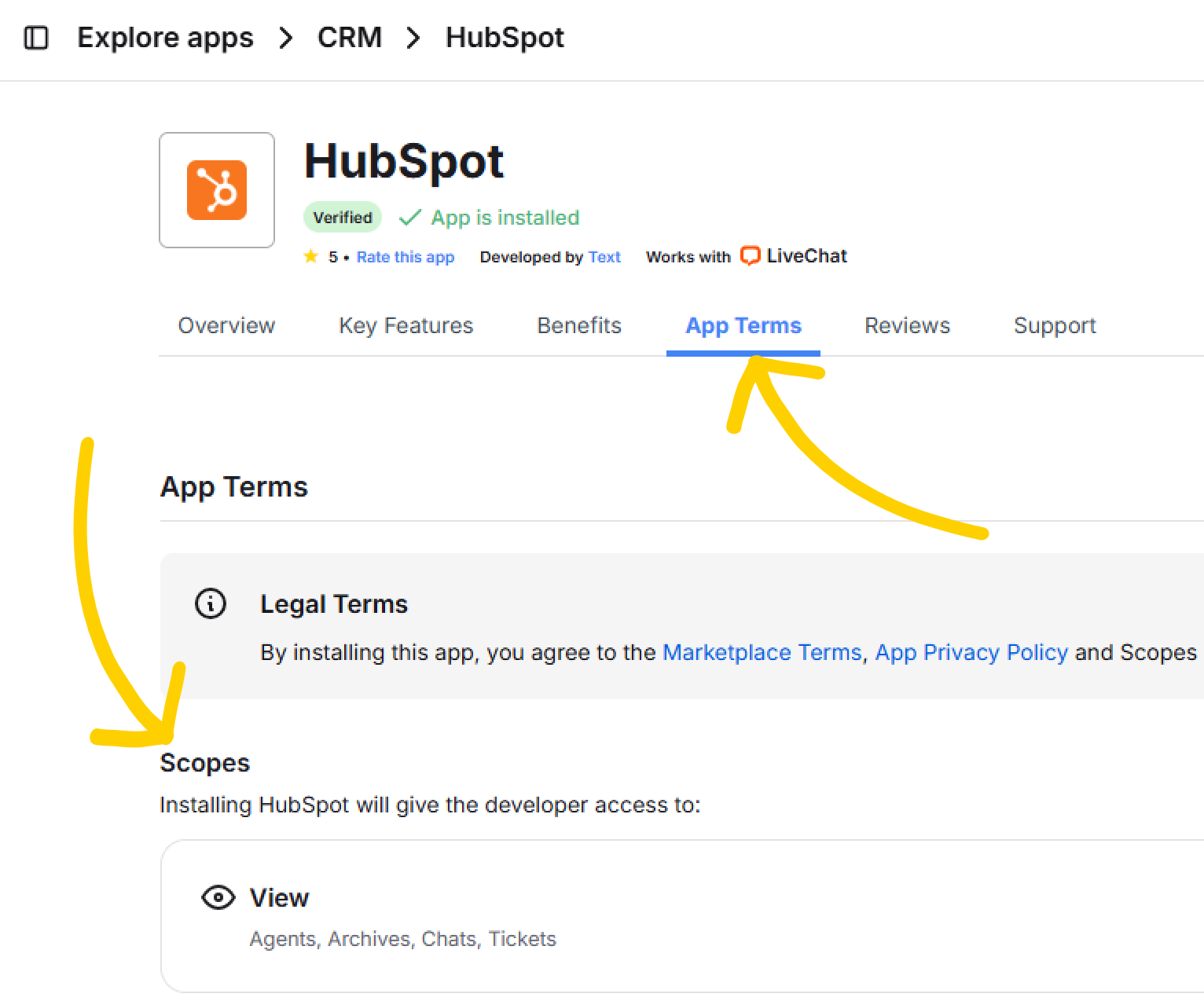
Task: Switch to the Overview tab
Action: click(x=226, y=325)
